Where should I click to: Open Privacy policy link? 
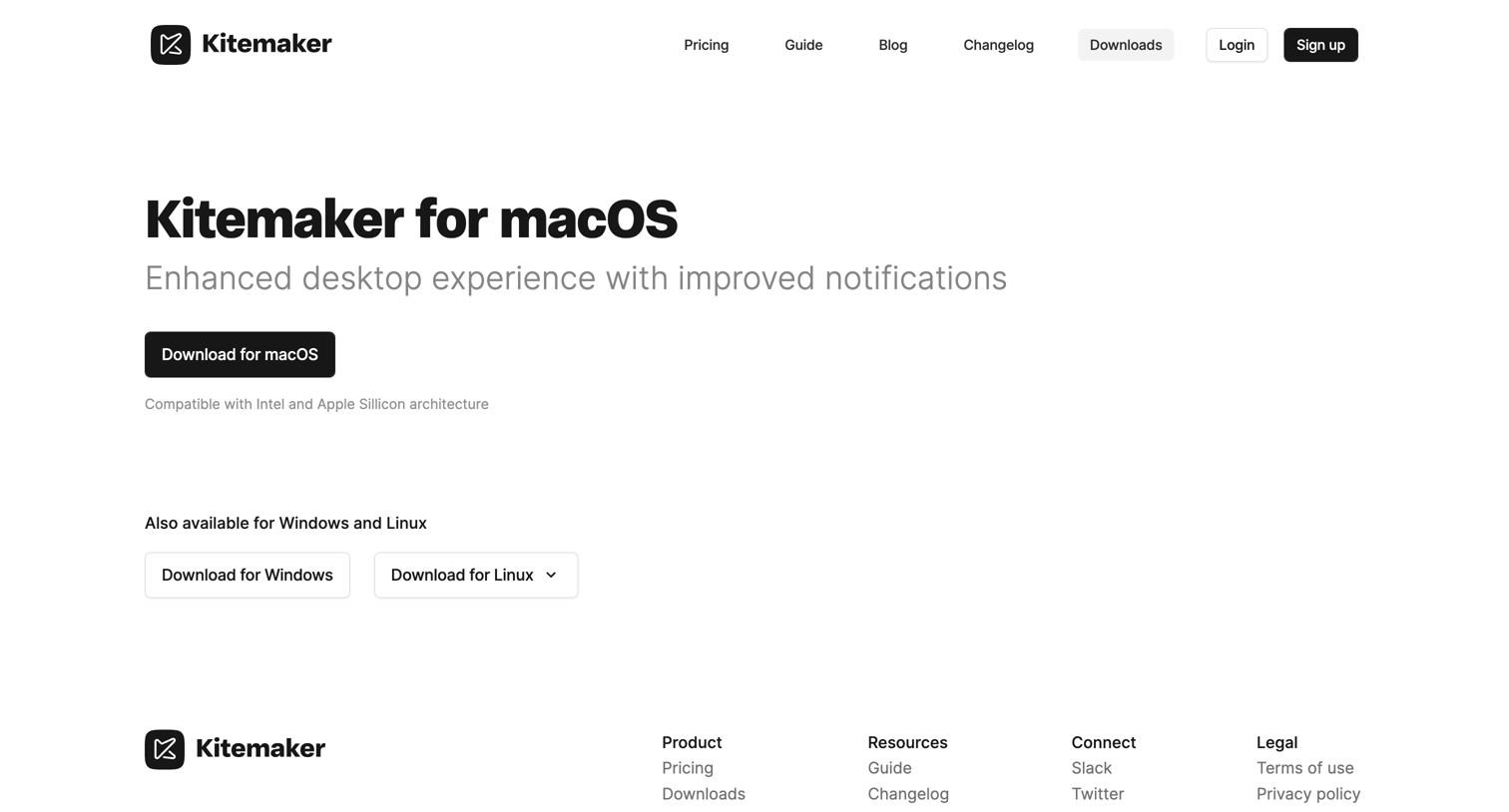pyautogui.click(x=1308, y=794)
